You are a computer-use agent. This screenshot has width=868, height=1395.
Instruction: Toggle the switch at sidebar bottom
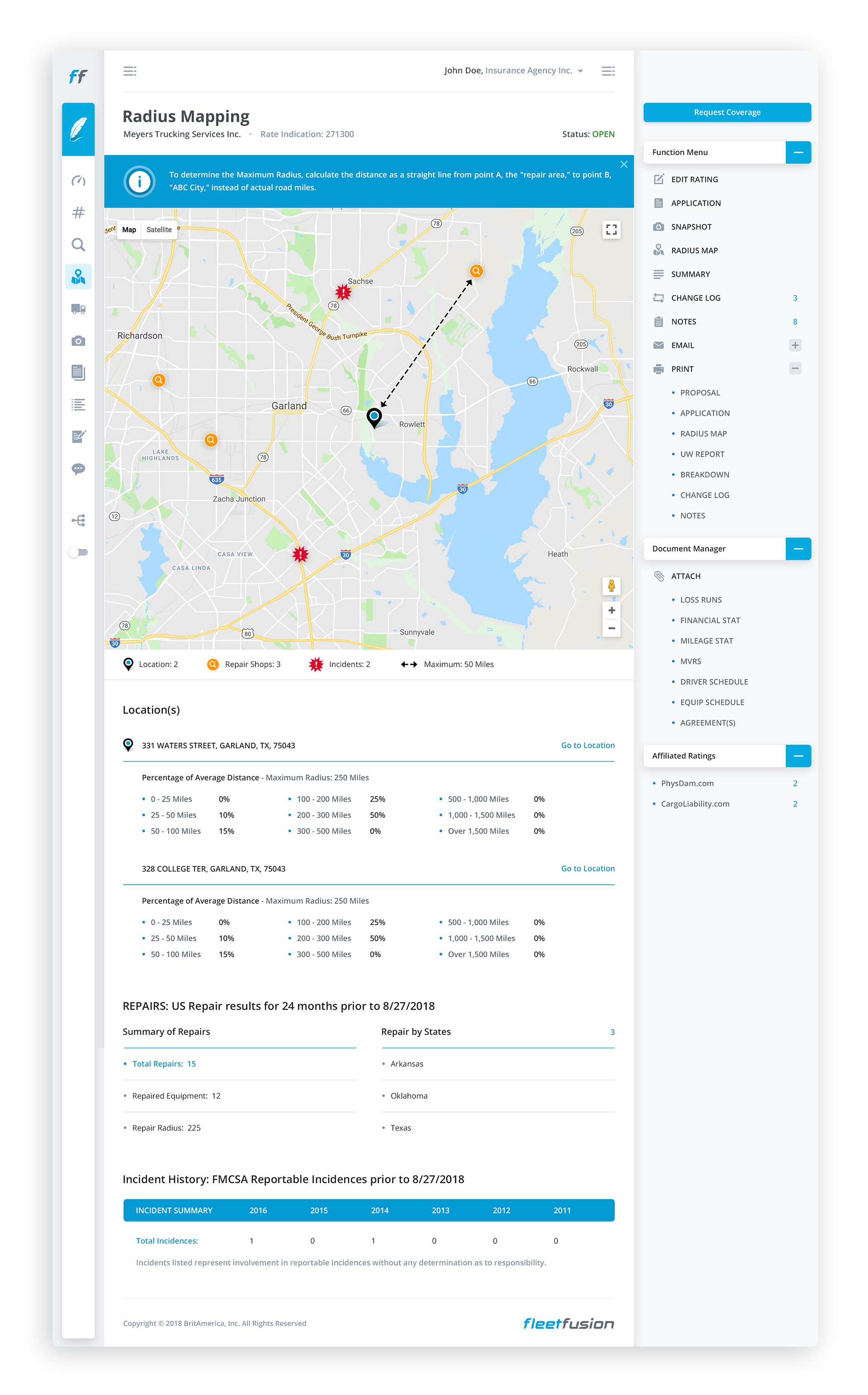point(78,552)
